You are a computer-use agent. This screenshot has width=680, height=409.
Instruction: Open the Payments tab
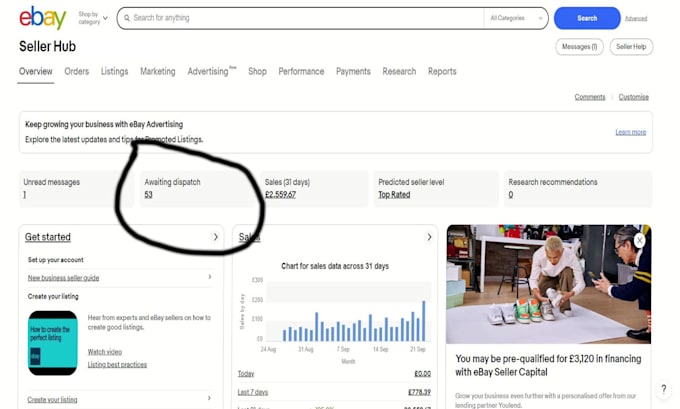[353, 71]
